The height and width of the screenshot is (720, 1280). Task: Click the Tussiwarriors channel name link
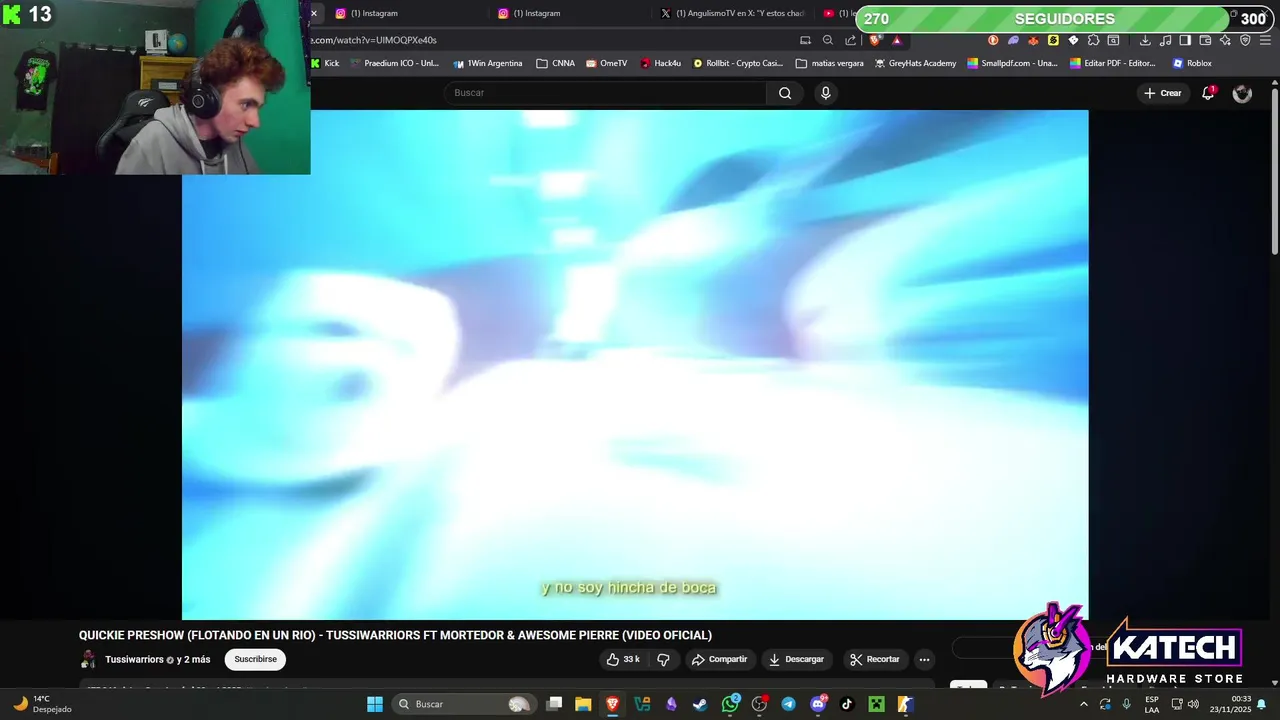tap(134, 659)
